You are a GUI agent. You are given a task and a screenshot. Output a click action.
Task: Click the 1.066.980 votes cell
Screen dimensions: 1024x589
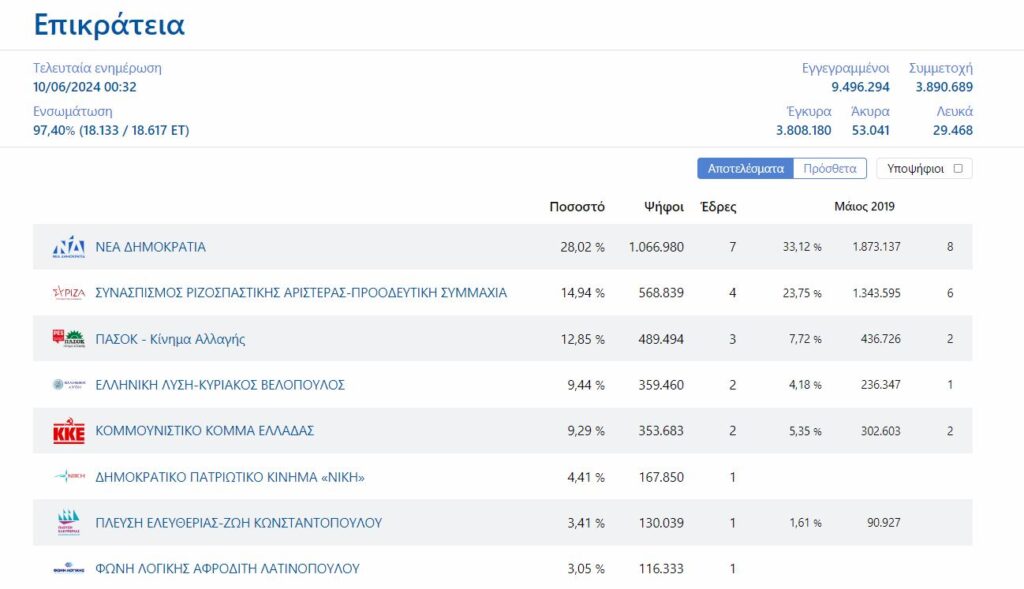[656, 247]
